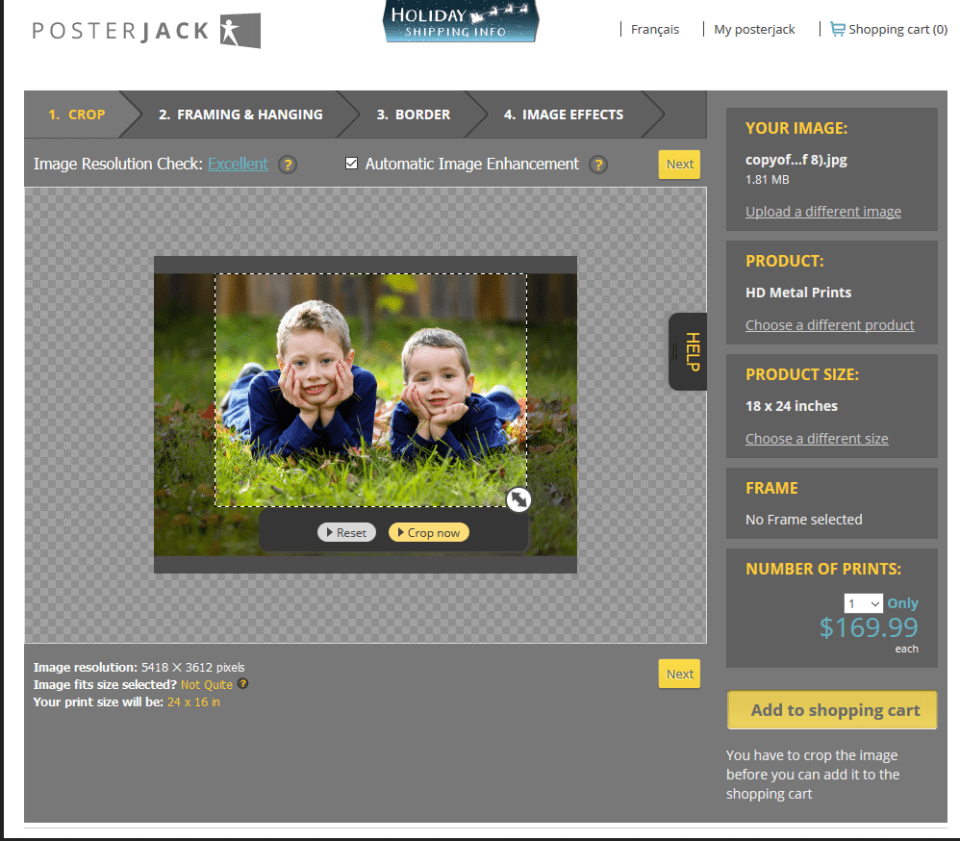This screenshot has height=841, width=960.
Task: Click Upload a different image link
Action: tap(823, 212)
